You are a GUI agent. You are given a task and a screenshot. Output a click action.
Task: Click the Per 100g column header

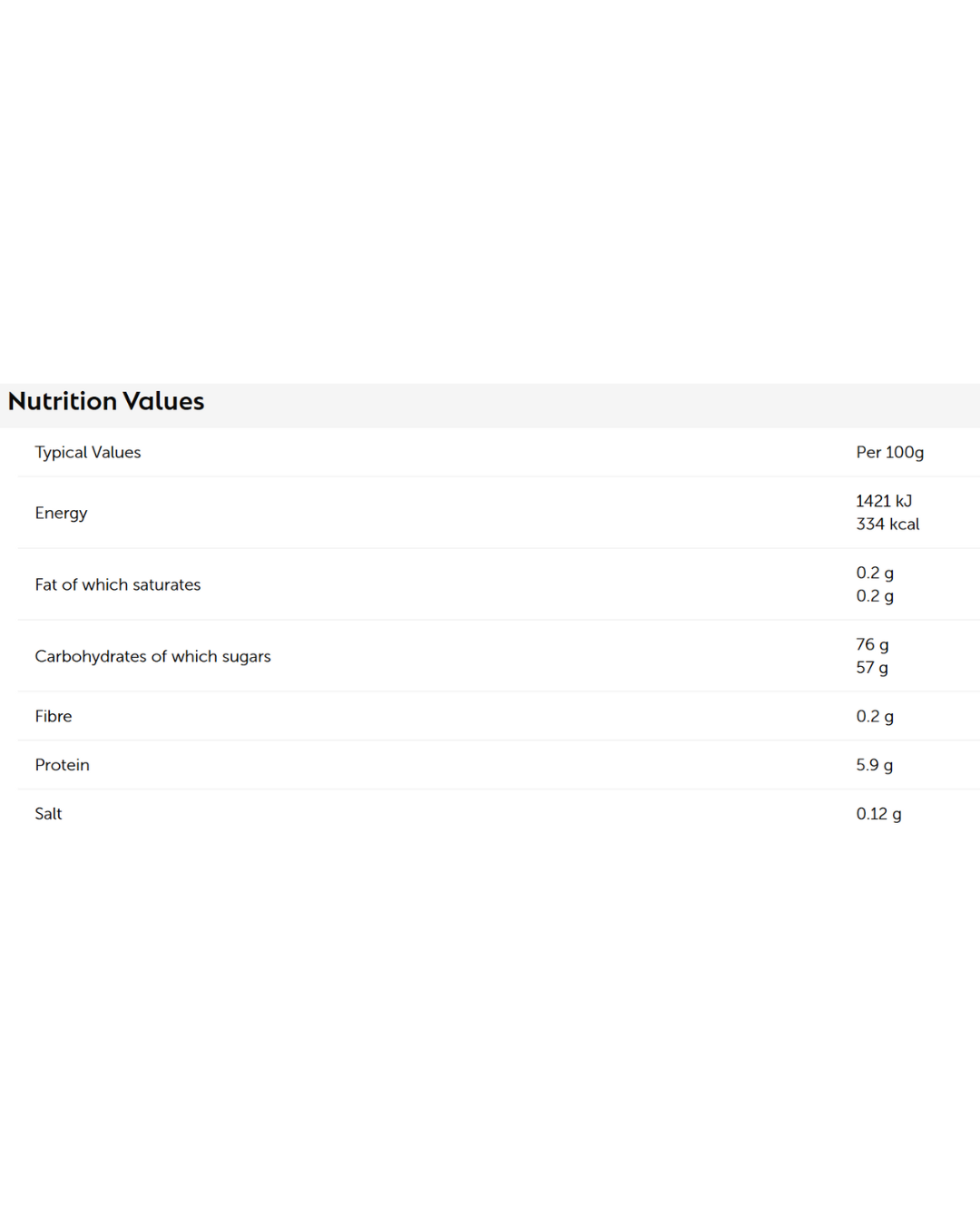[x=889, y=452]
